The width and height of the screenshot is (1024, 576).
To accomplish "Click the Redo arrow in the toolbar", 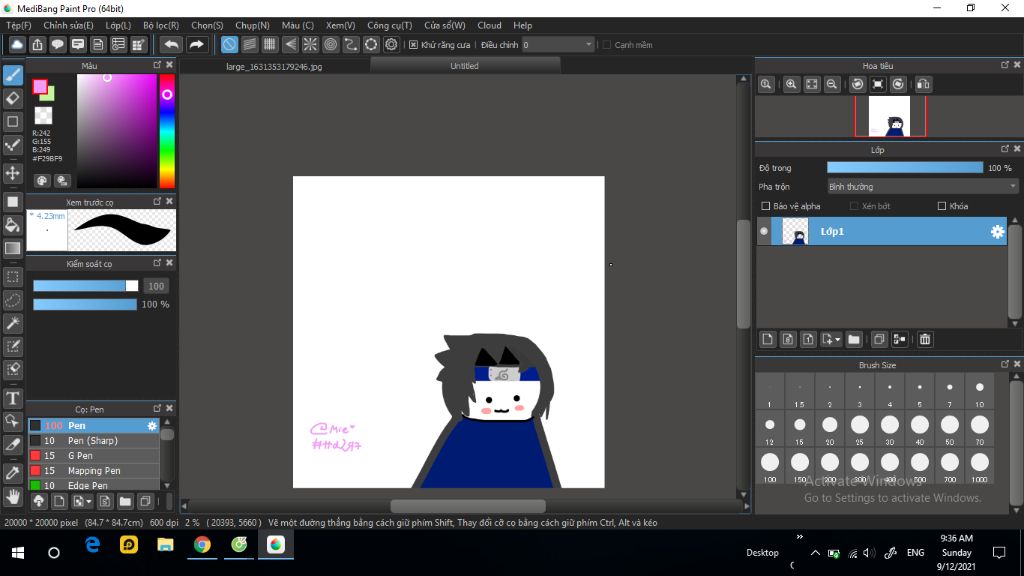I will click(196, 44).
